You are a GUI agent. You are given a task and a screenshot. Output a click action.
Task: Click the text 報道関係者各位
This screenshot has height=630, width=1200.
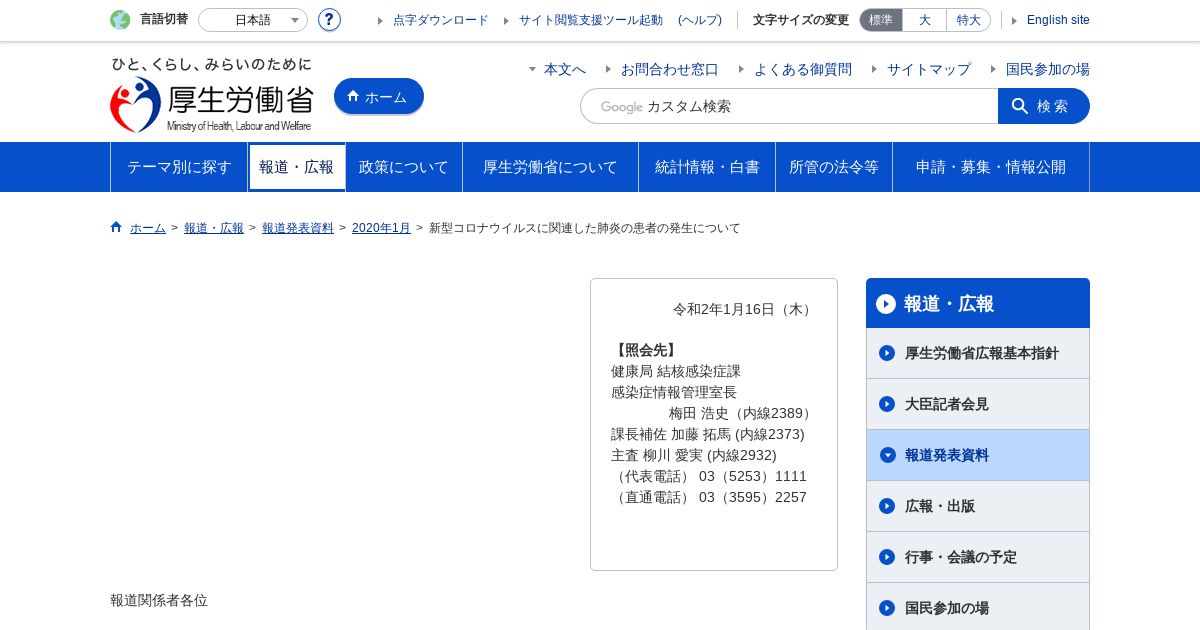tap(159, 600)
